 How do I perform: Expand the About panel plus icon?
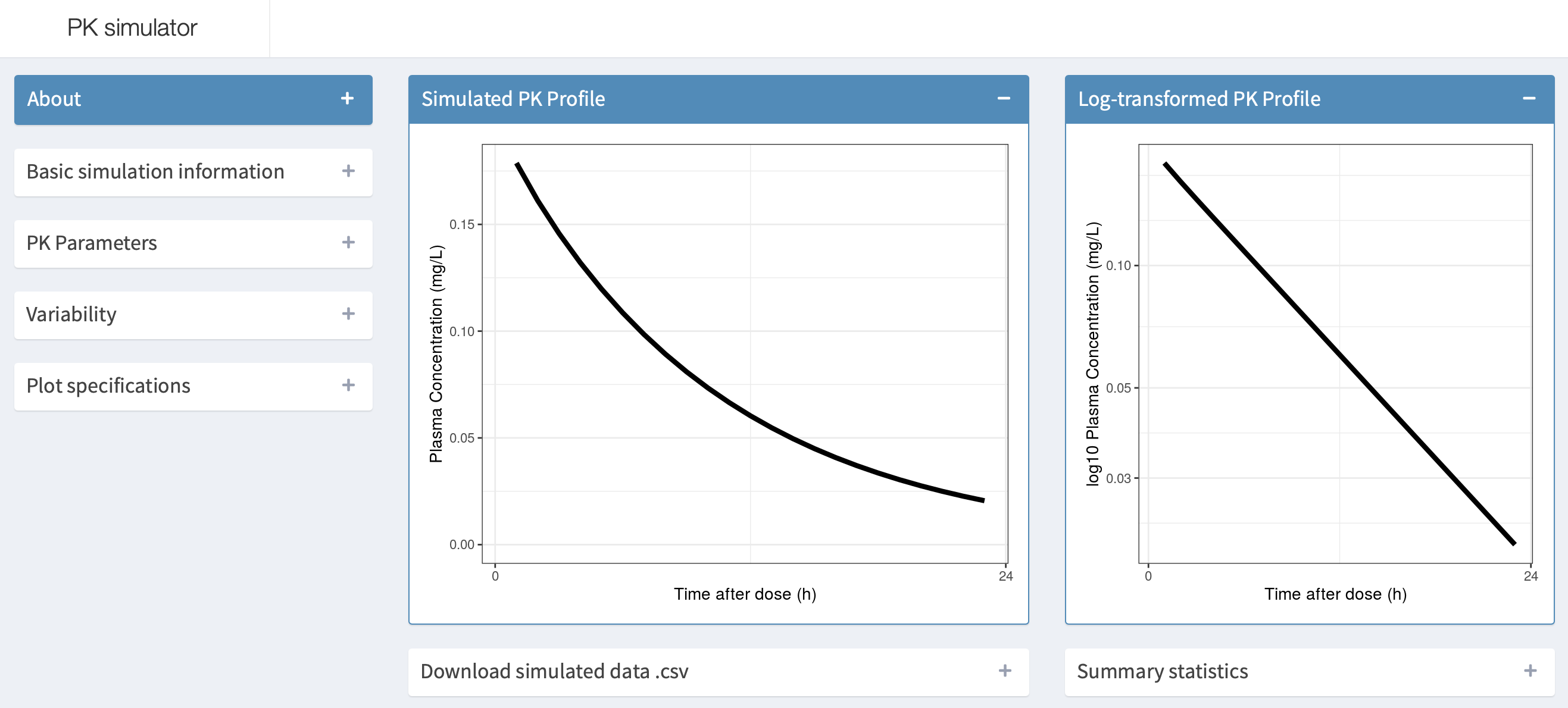click(347, 99)
